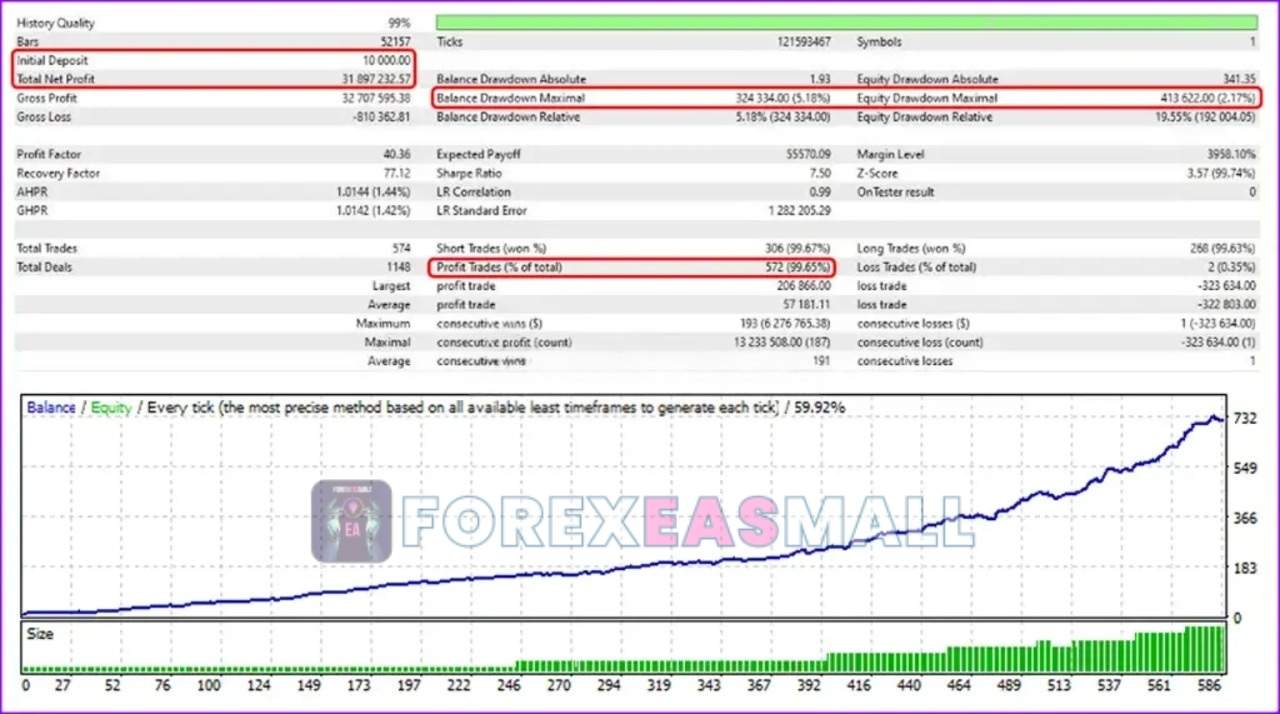This screenshot has height=714, width=1280.
Task: Click the value "413 622.00 (2.17%)"
Action: (x=1207, y=98)
